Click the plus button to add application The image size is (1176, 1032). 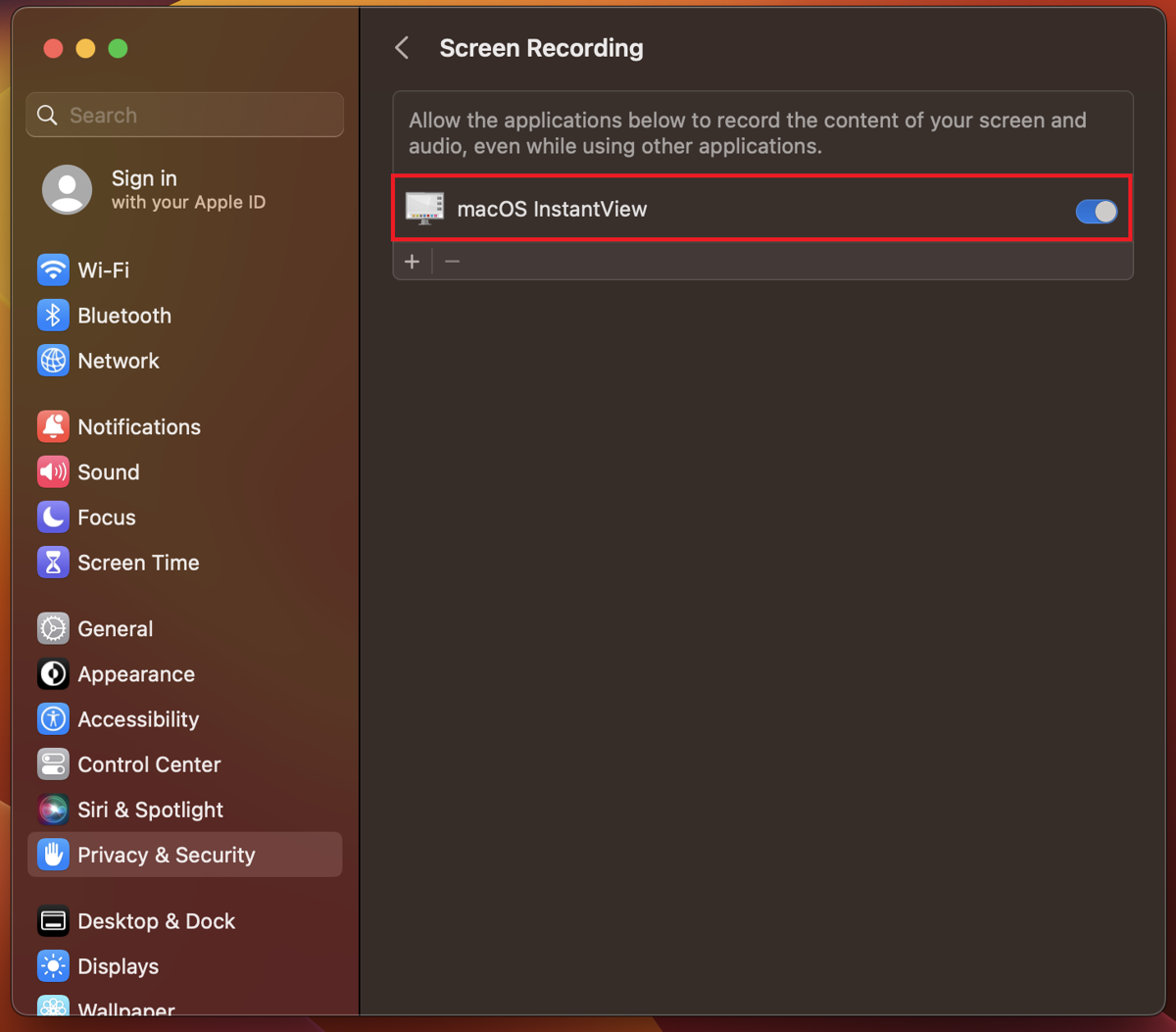click(413, 262)
